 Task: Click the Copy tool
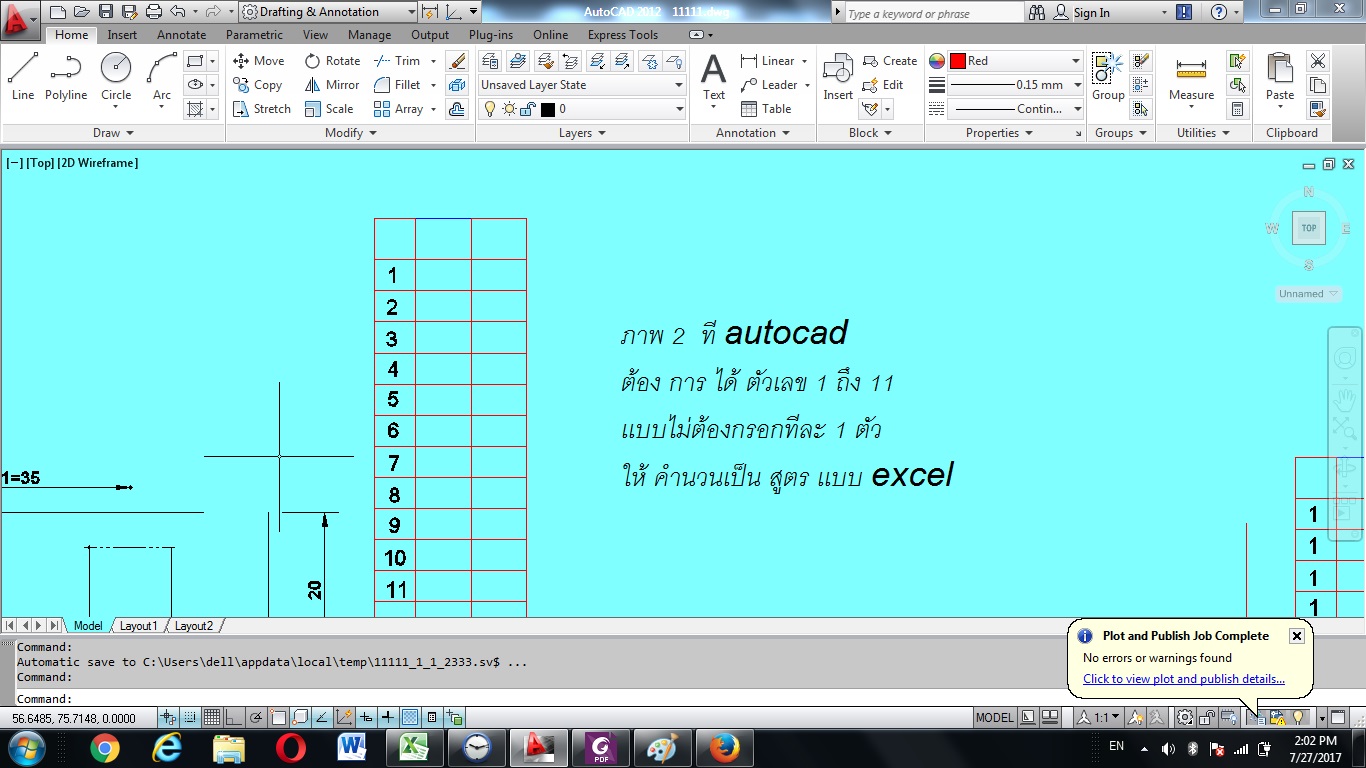(258, 85)
